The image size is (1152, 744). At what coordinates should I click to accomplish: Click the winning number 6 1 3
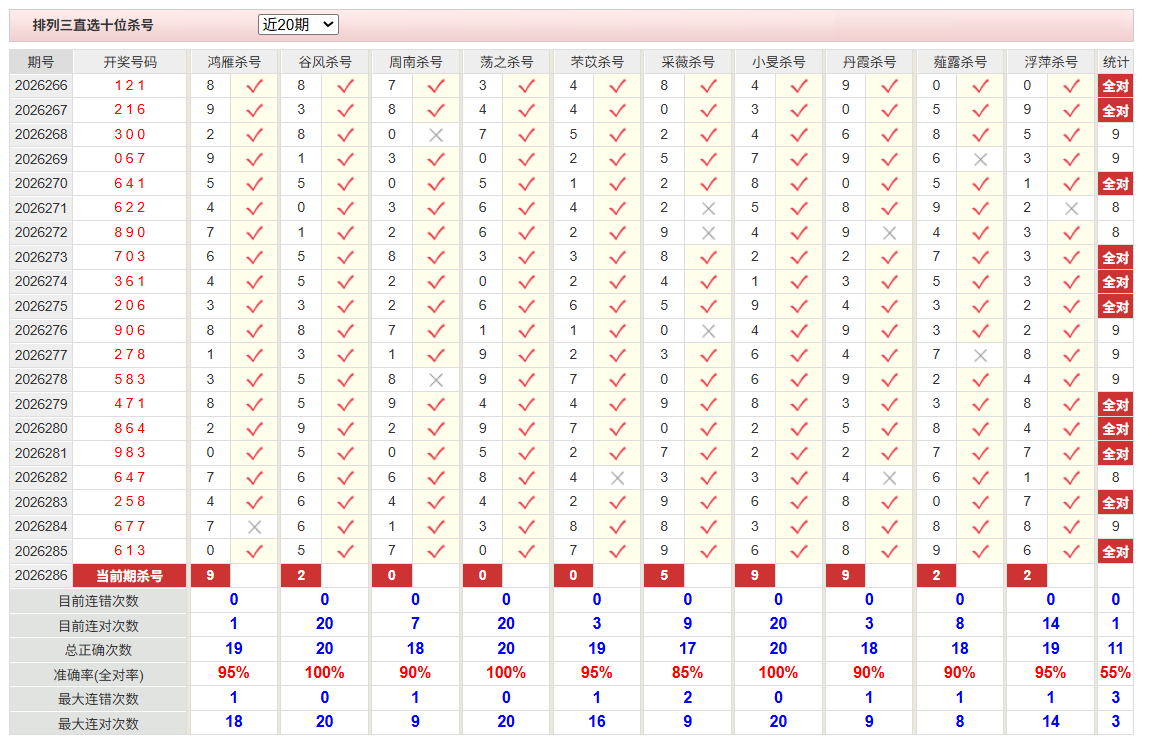[129, 550]
